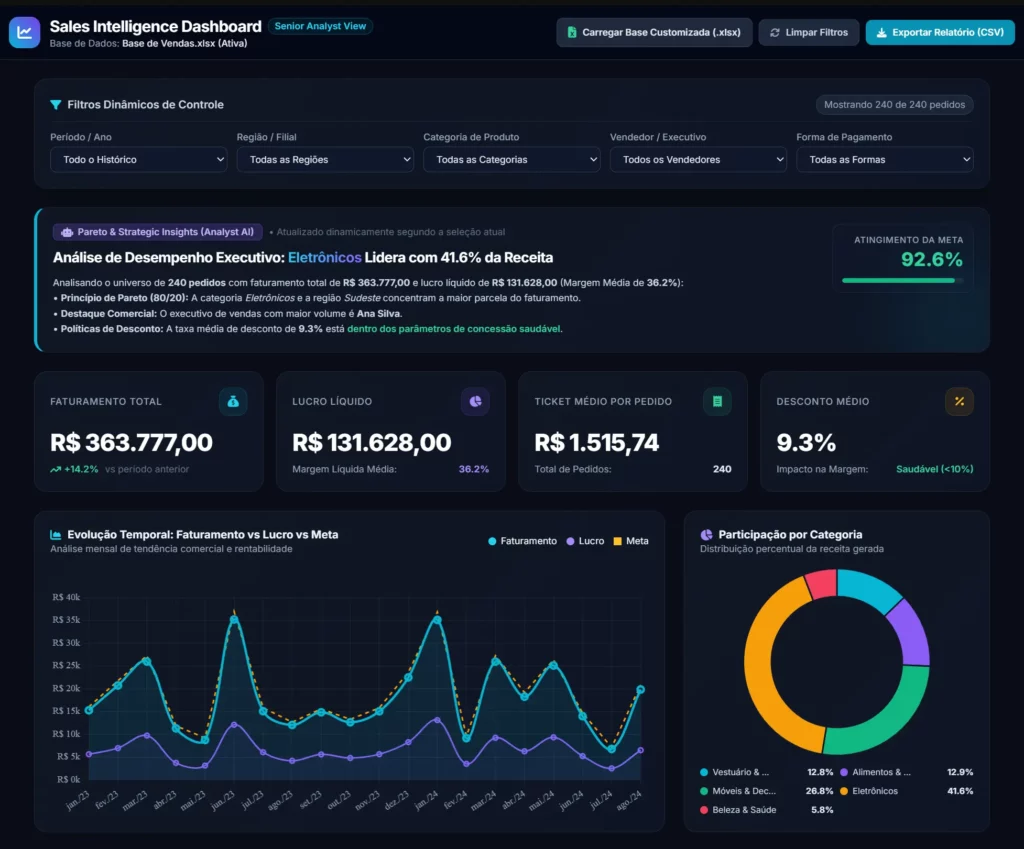This screenshot has width=1024, height=849.
Task: Click the receipt icon in Ticket Médio card
Action: pyautogui.click(x=717, y=402)
